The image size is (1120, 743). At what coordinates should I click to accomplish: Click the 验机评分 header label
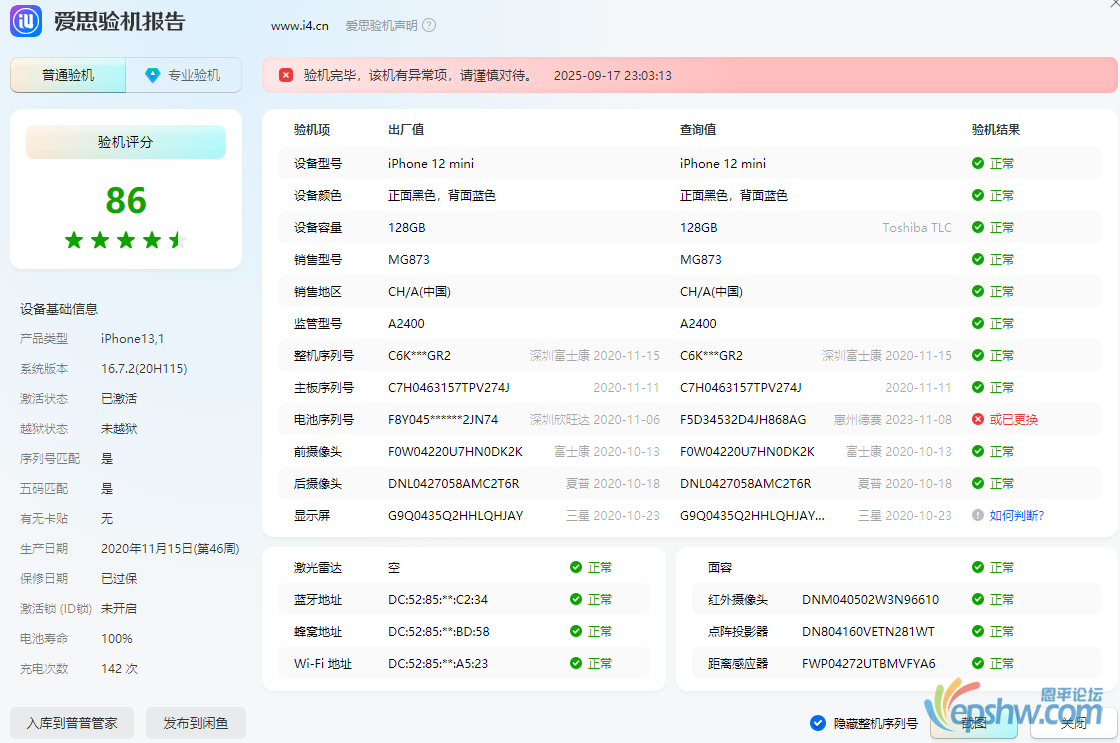tap(126, 142)
